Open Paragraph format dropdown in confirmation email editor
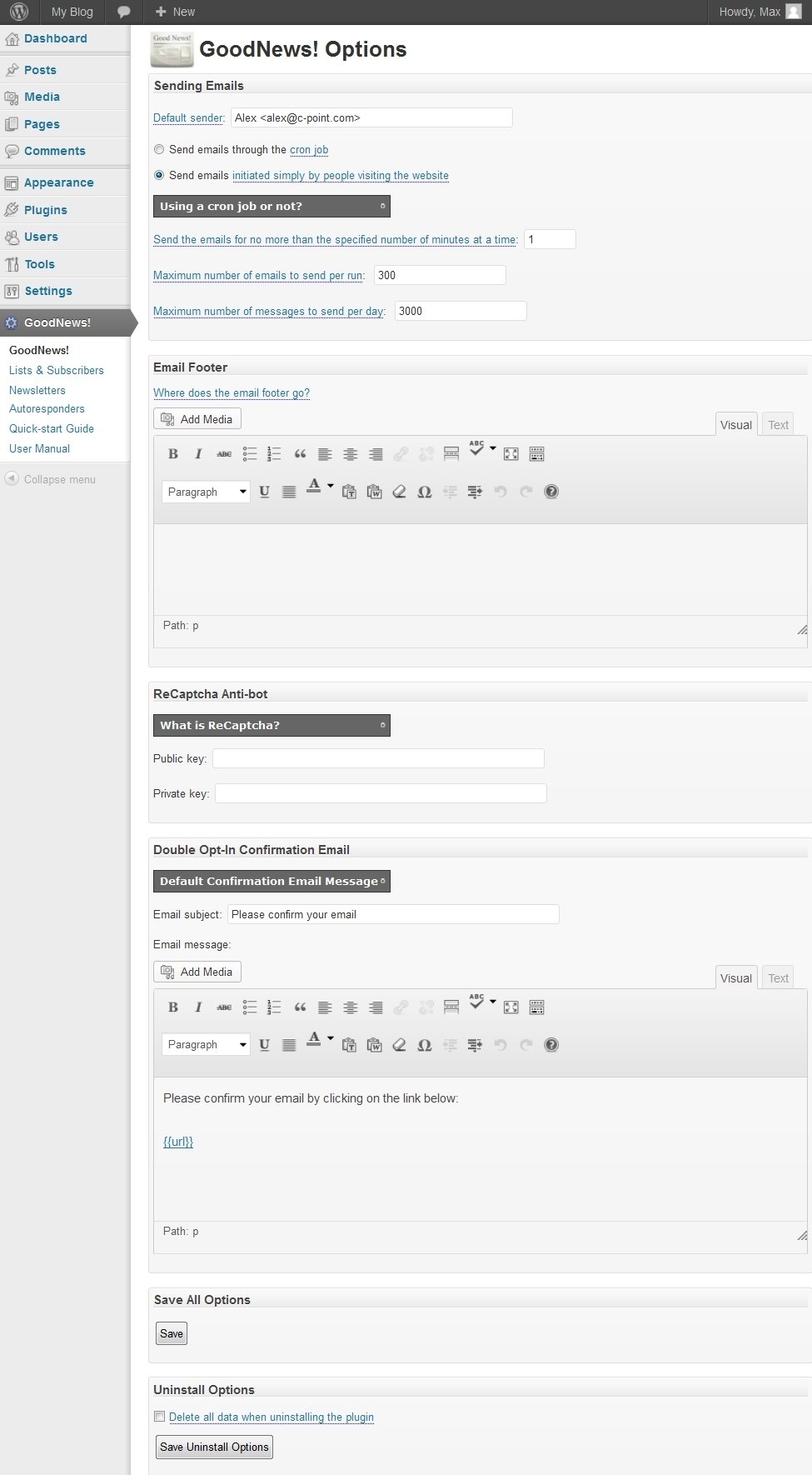Image resolution: width=812 pixels, height=1475 pixels. pyautogui.click(x=206, y=1045)
